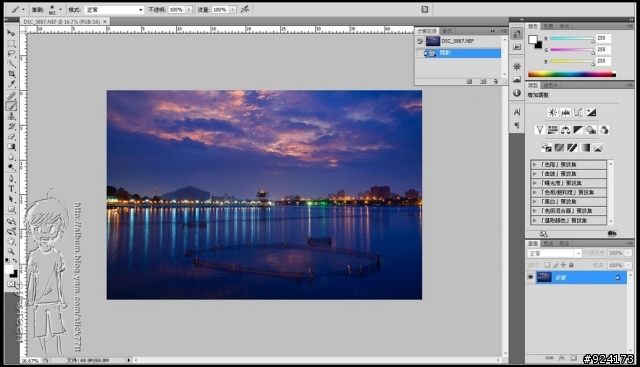Open the Character panel from the dock
The height and width of the screenshot is (367, 640).
[x=517, y=112]
